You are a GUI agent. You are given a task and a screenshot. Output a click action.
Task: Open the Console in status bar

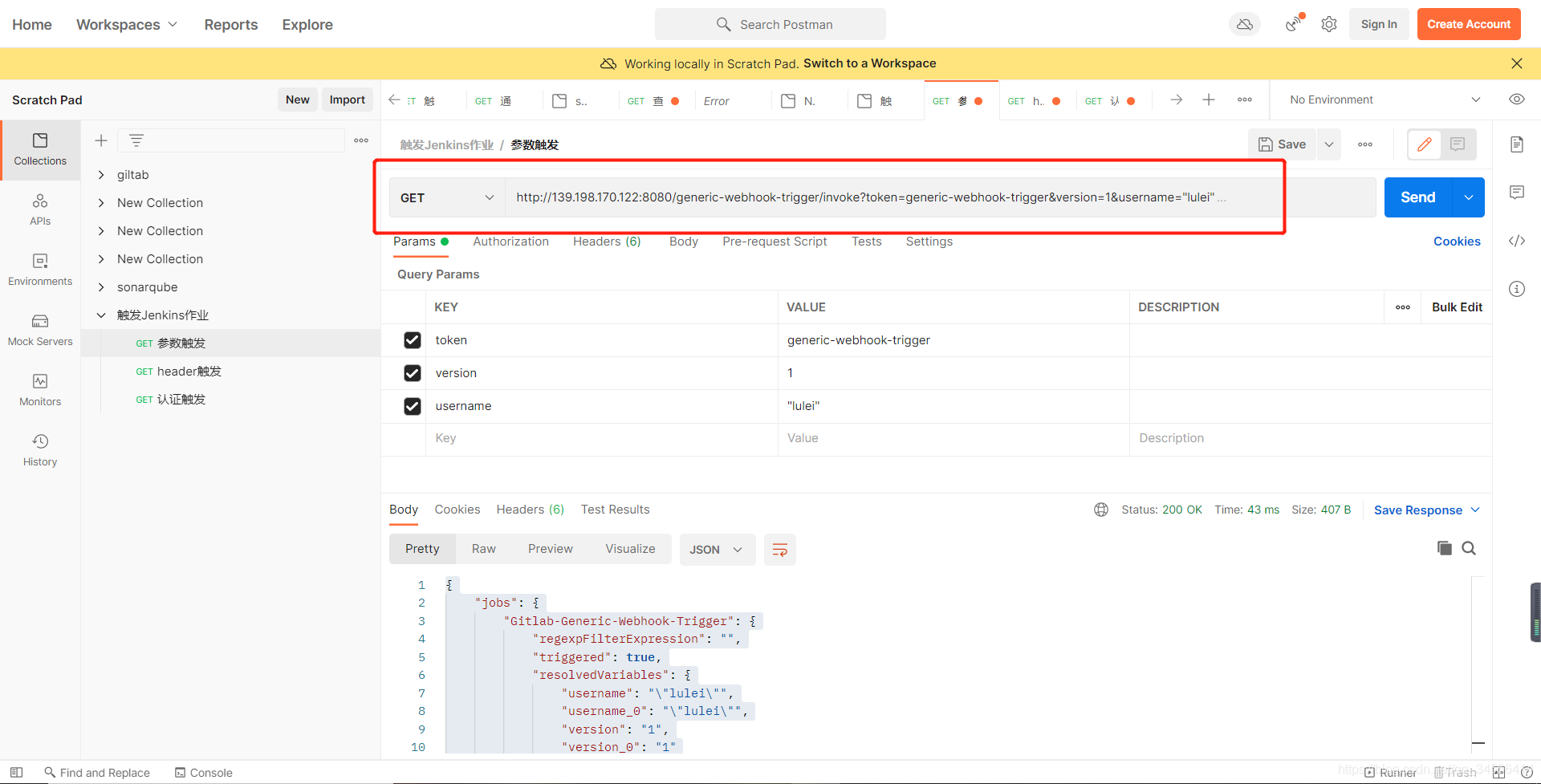coord(204,773)
